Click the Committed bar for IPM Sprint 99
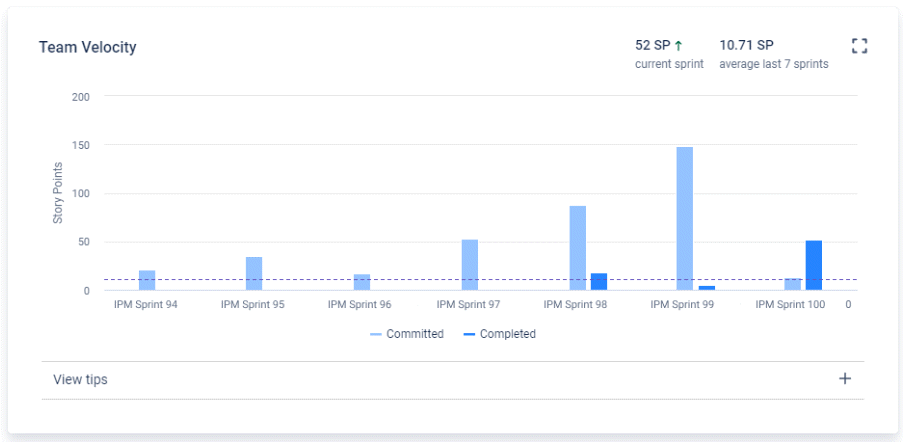903x442 pixels. point(685,218)
